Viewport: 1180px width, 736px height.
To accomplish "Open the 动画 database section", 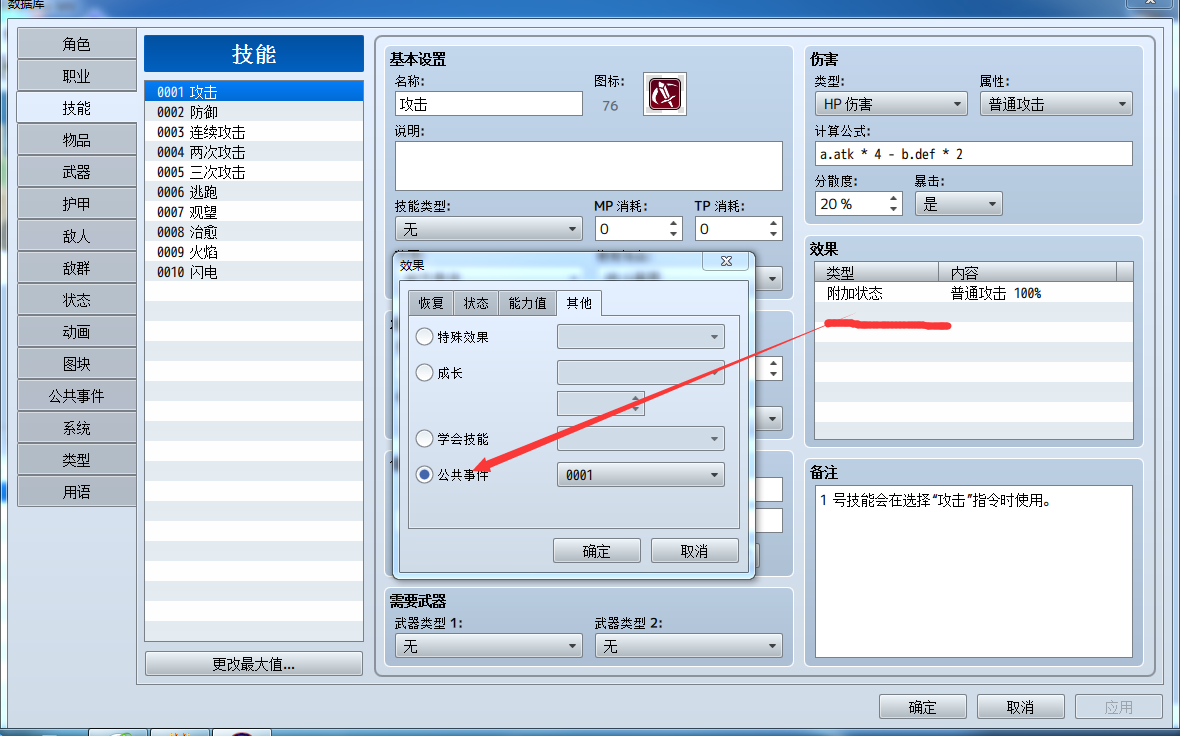I will pyautogui.click(x=77, y=332).
